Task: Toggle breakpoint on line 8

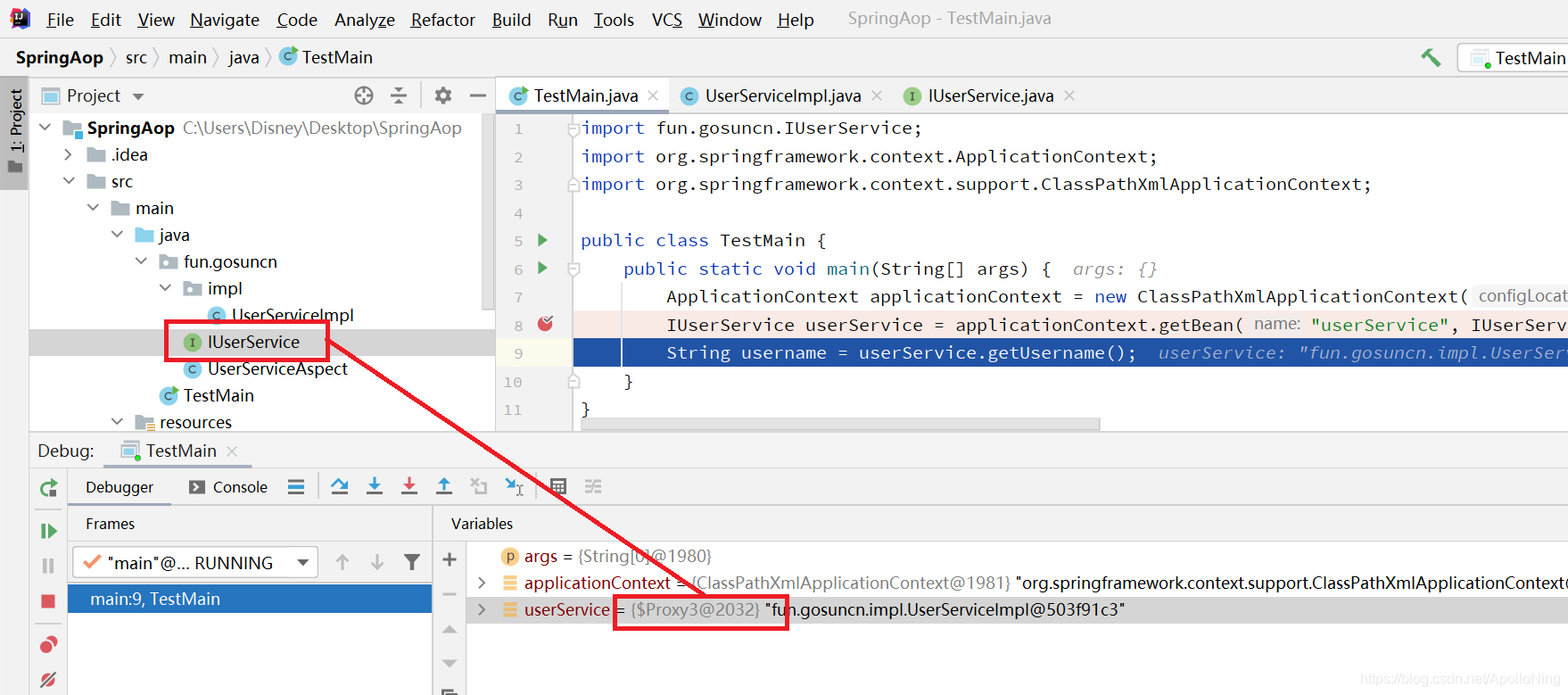Action: pyautogui.click(x=546, y=324)
